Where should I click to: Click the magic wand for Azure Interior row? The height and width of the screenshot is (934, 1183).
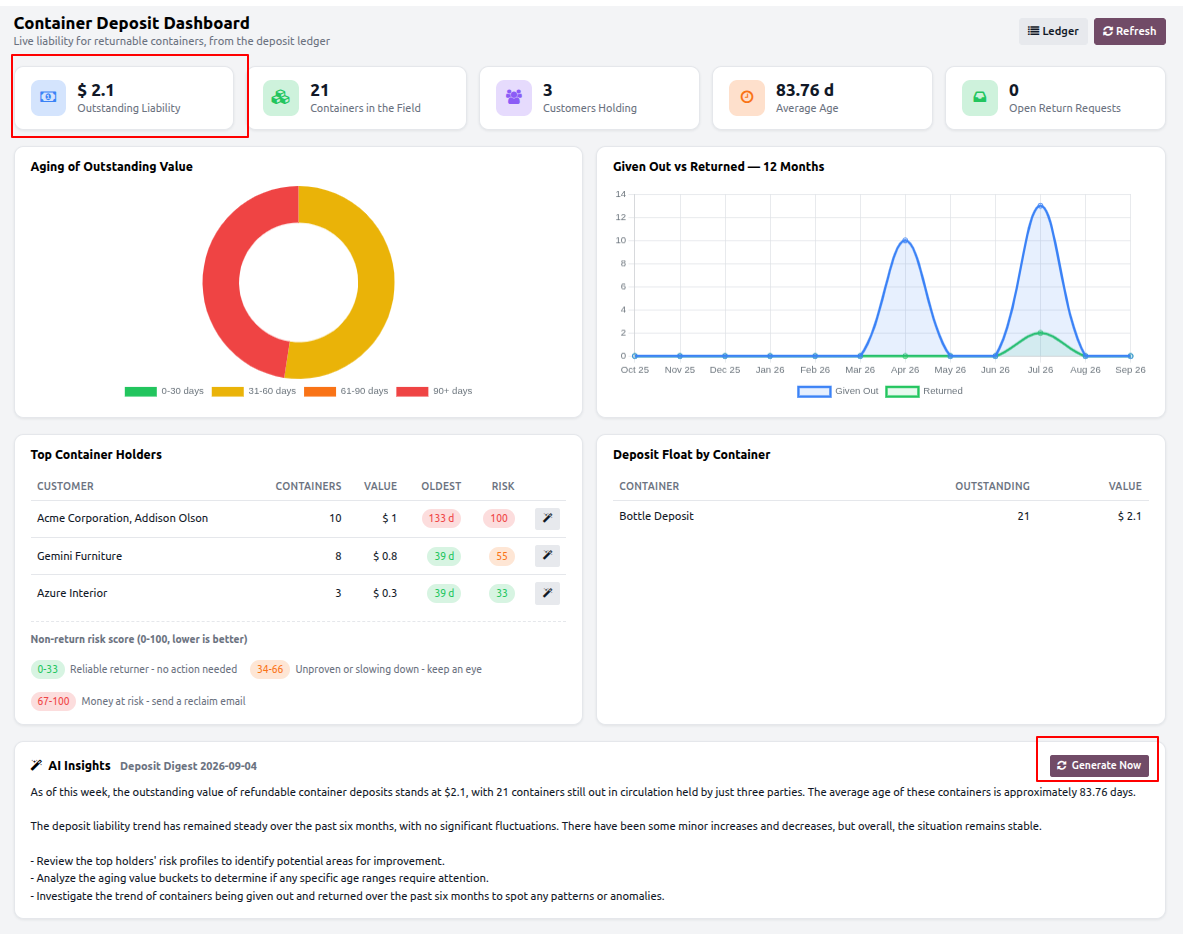(548, 593)
